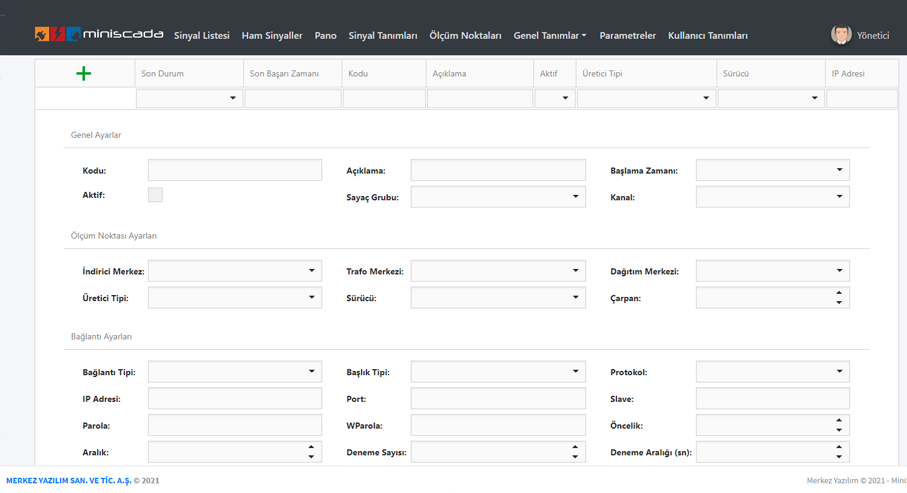Go to the Sinyal Listesi page
Image resolution: width=907 pixels, height=493 pixels.
click(201, 36)
